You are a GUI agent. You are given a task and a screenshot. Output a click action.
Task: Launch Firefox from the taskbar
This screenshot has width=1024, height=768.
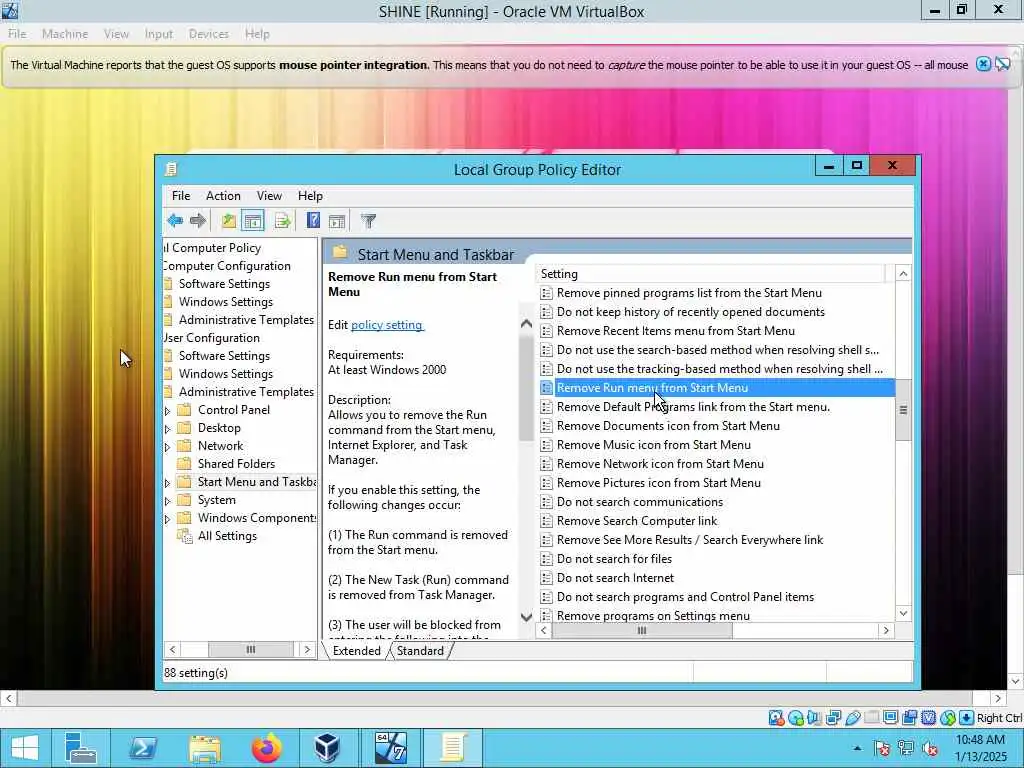[x=266, y=748]
